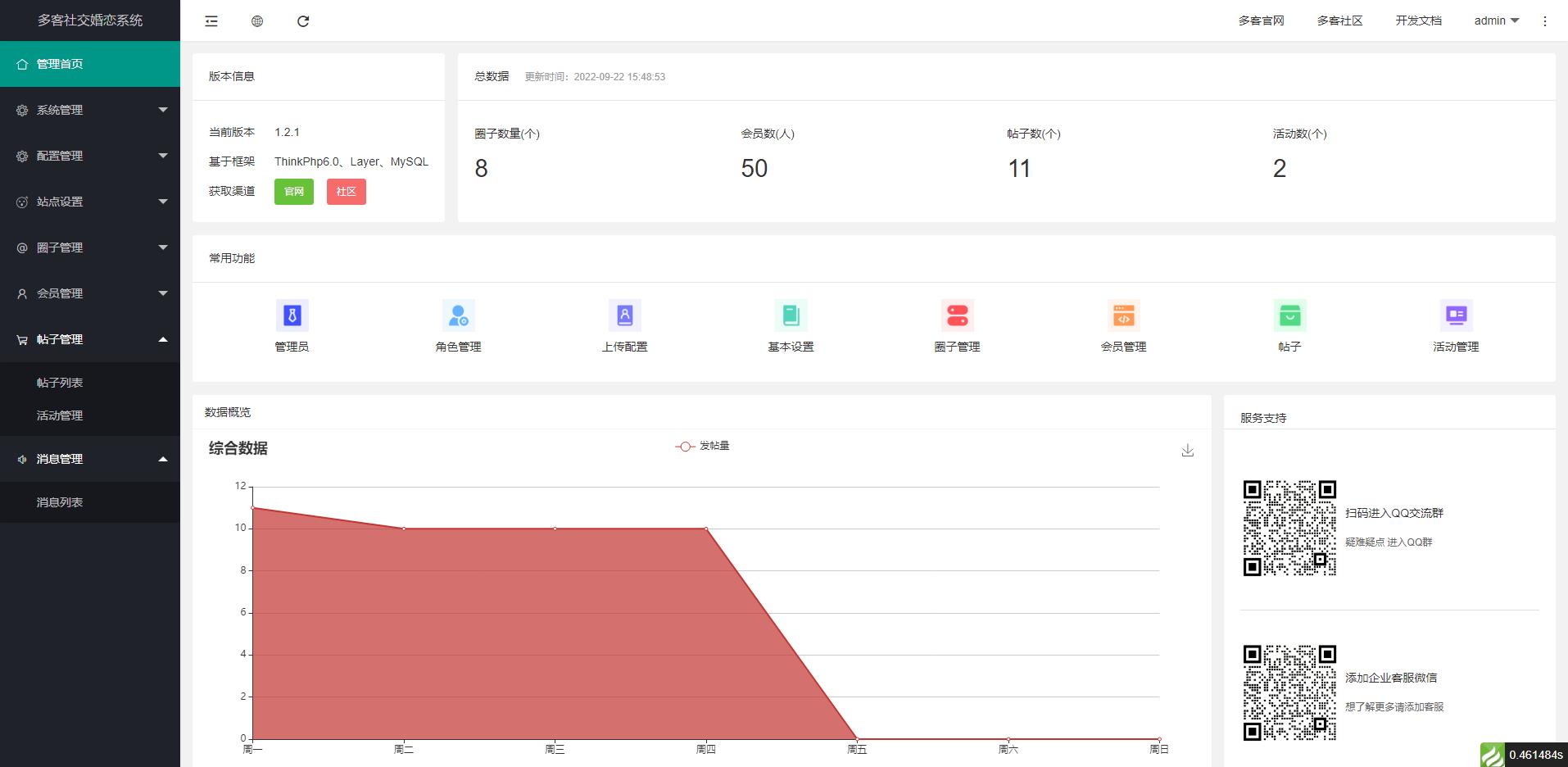Click the more options icon in the top bar
Screen dimensions: 1568x767
(x=1547, y=20)
